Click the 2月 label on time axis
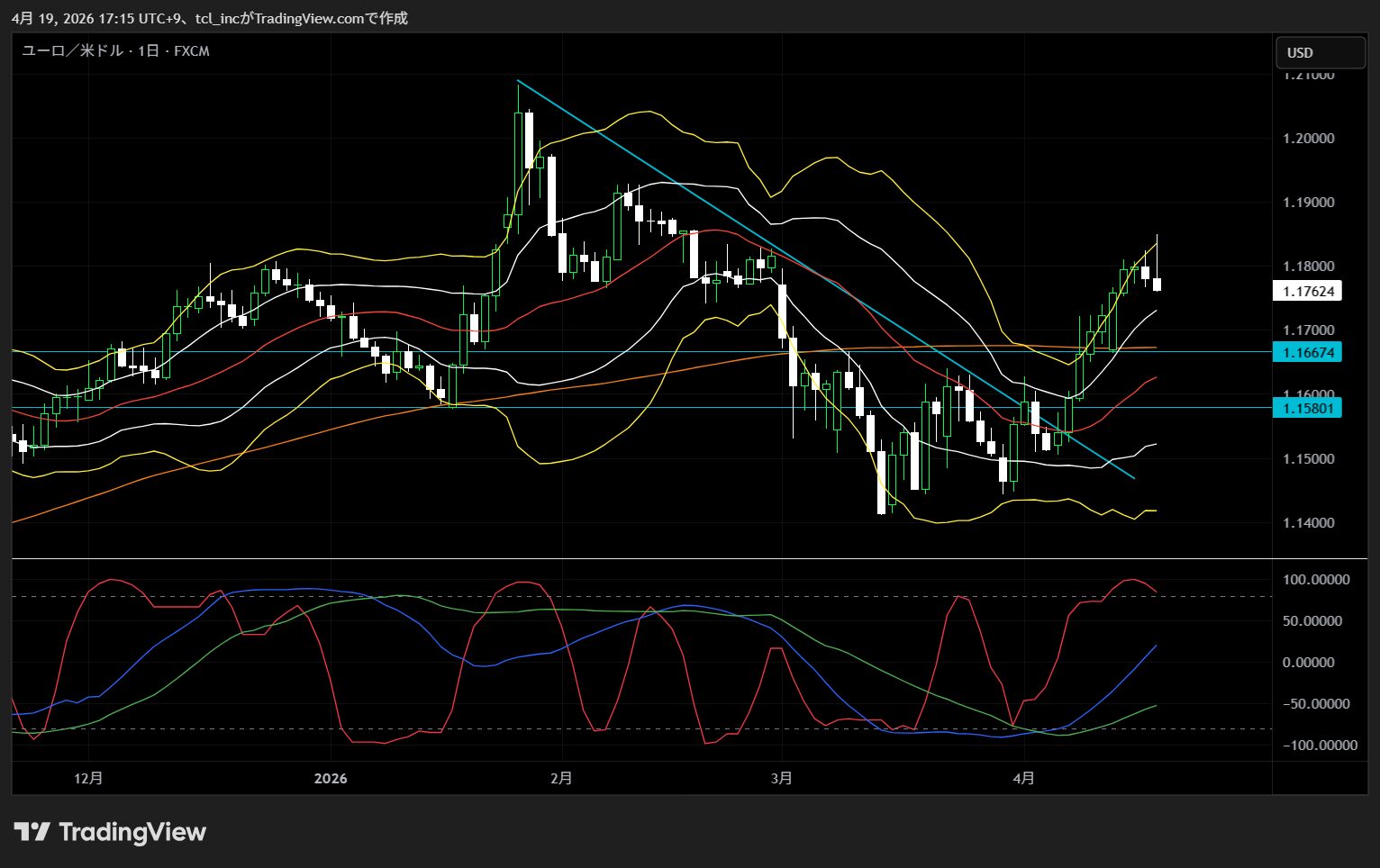The height and width of the screenshot is (868, 1380). (561, 778)
